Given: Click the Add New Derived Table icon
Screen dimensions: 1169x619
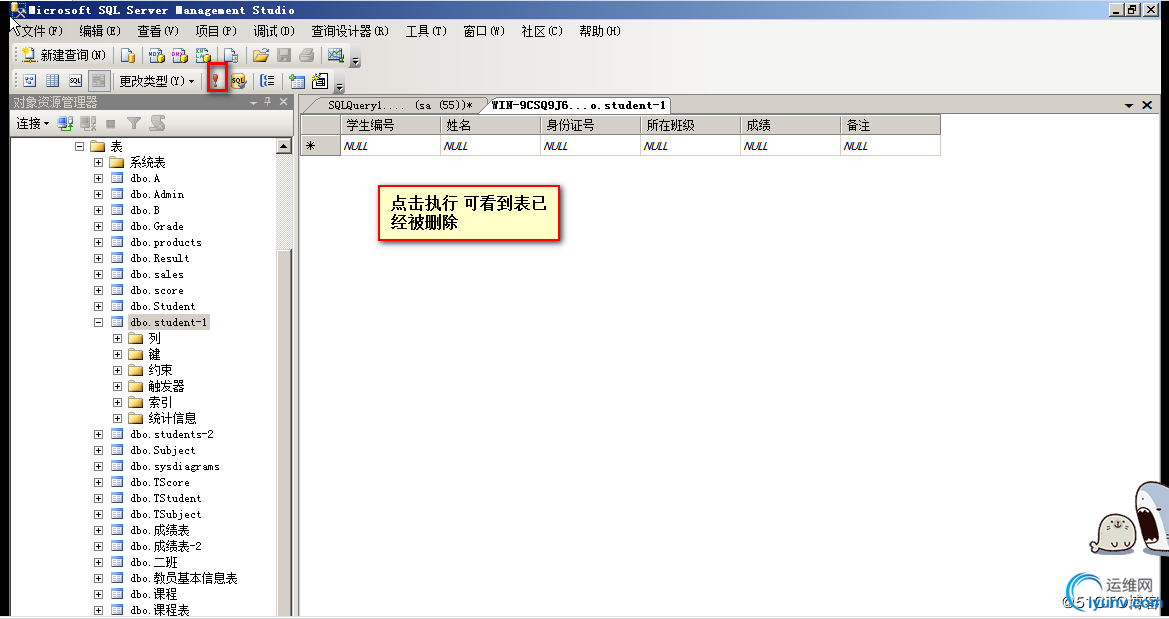Looking at the screenshot, I should pos(320,81).
